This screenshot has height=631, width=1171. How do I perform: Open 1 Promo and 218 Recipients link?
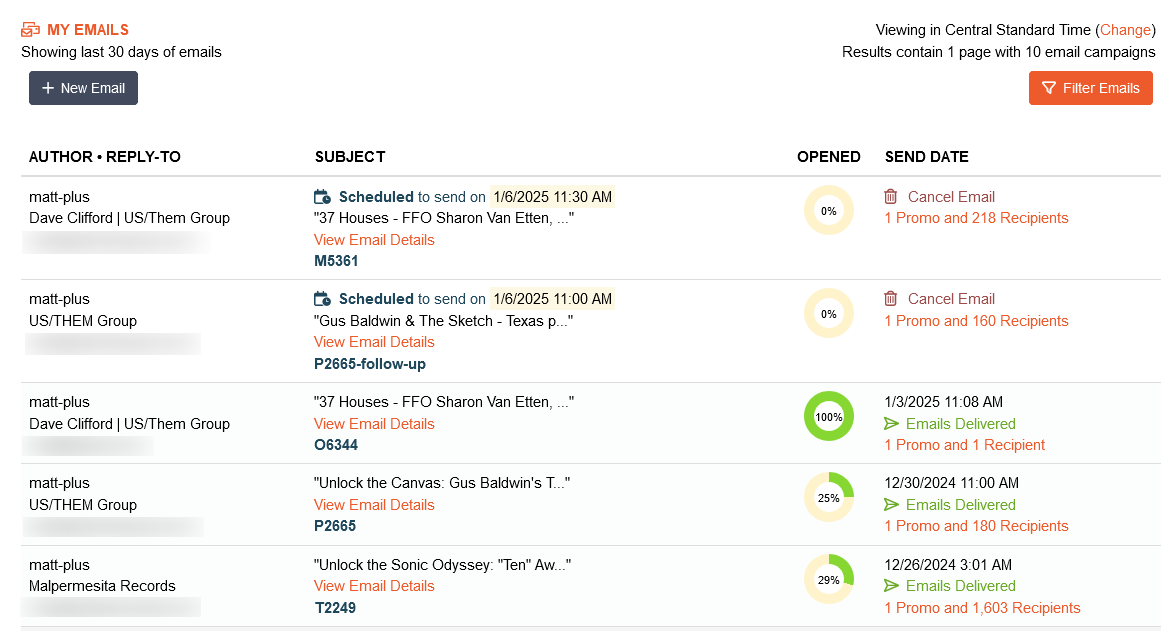tap(976, 218)
